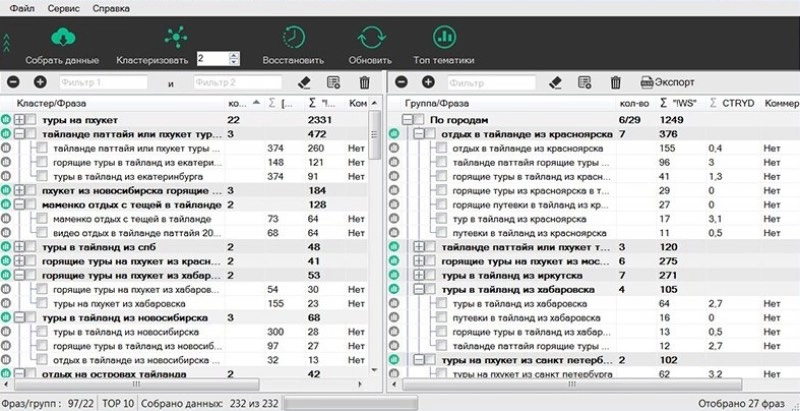
Task: Click the right panel minus collapse-all icon
Action: pyautogui.click(x=402, y=82)
